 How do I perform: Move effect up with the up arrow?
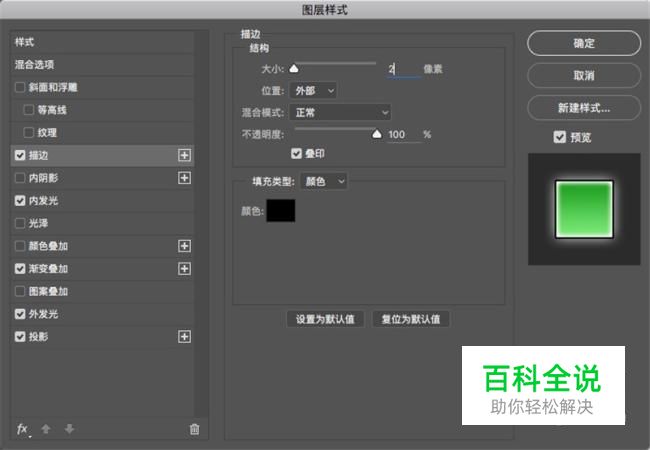[46, 429]
